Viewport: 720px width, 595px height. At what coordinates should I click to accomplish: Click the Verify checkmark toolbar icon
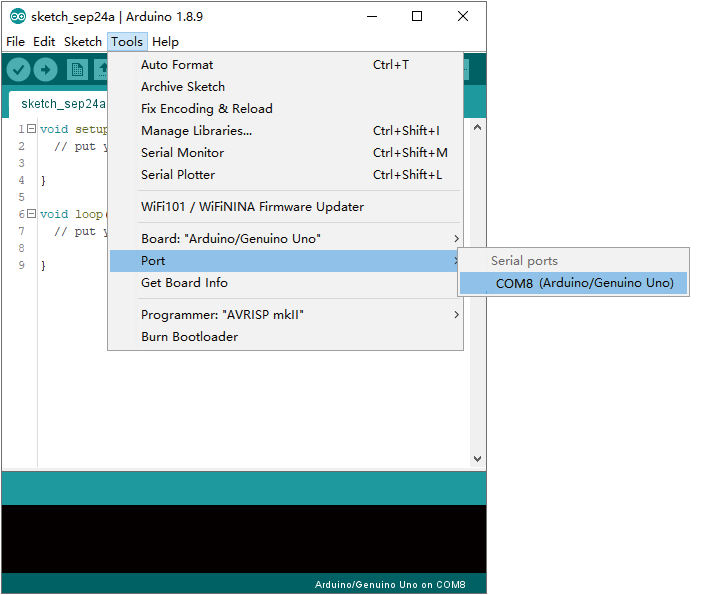[x=18, y=70]
